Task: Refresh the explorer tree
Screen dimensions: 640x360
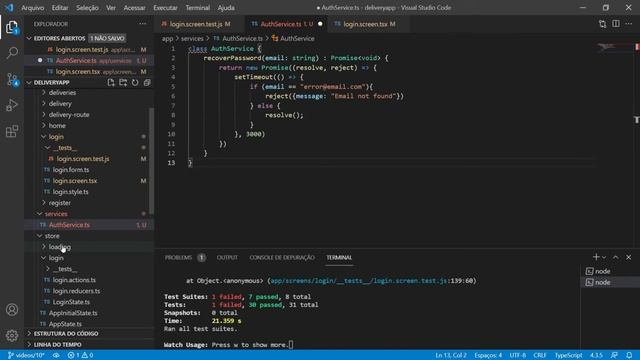Action: coord(135,82)
